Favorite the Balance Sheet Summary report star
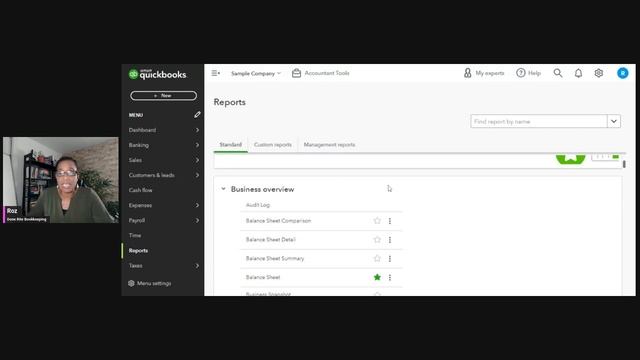 coord(377,258)
